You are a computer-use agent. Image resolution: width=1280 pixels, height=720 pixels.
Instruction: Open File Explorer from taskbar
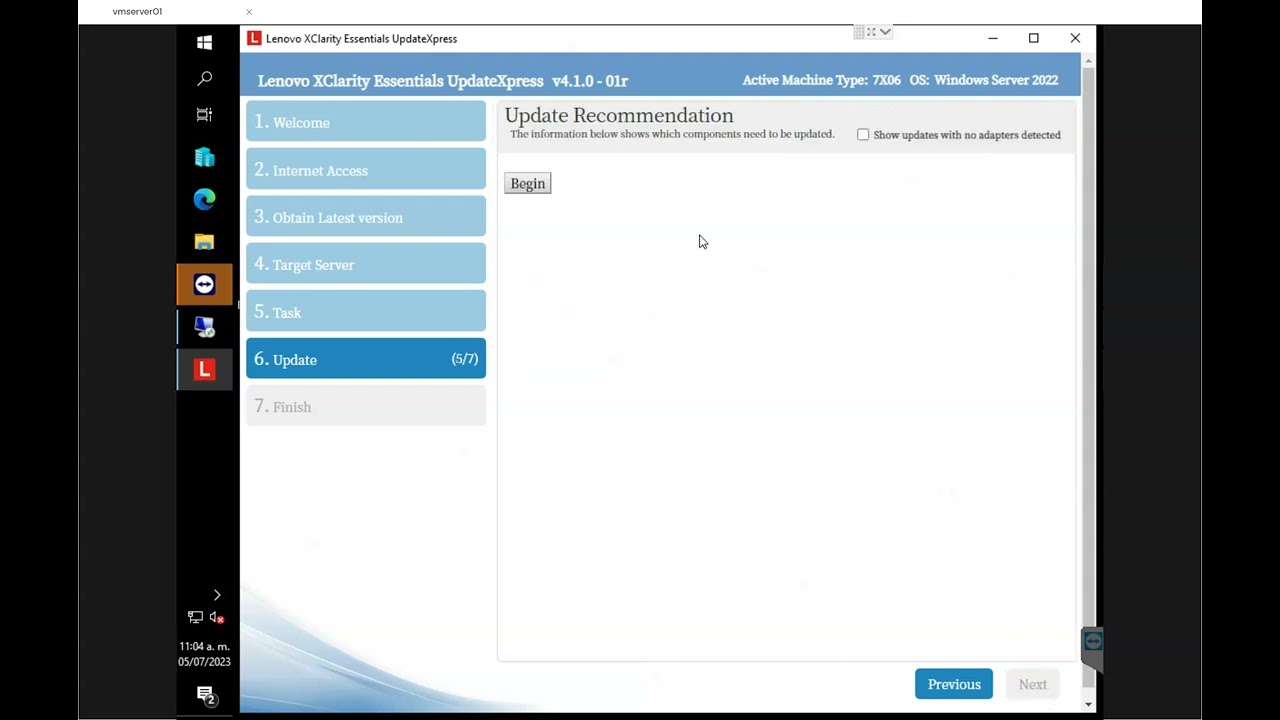[x=204, y=242]
